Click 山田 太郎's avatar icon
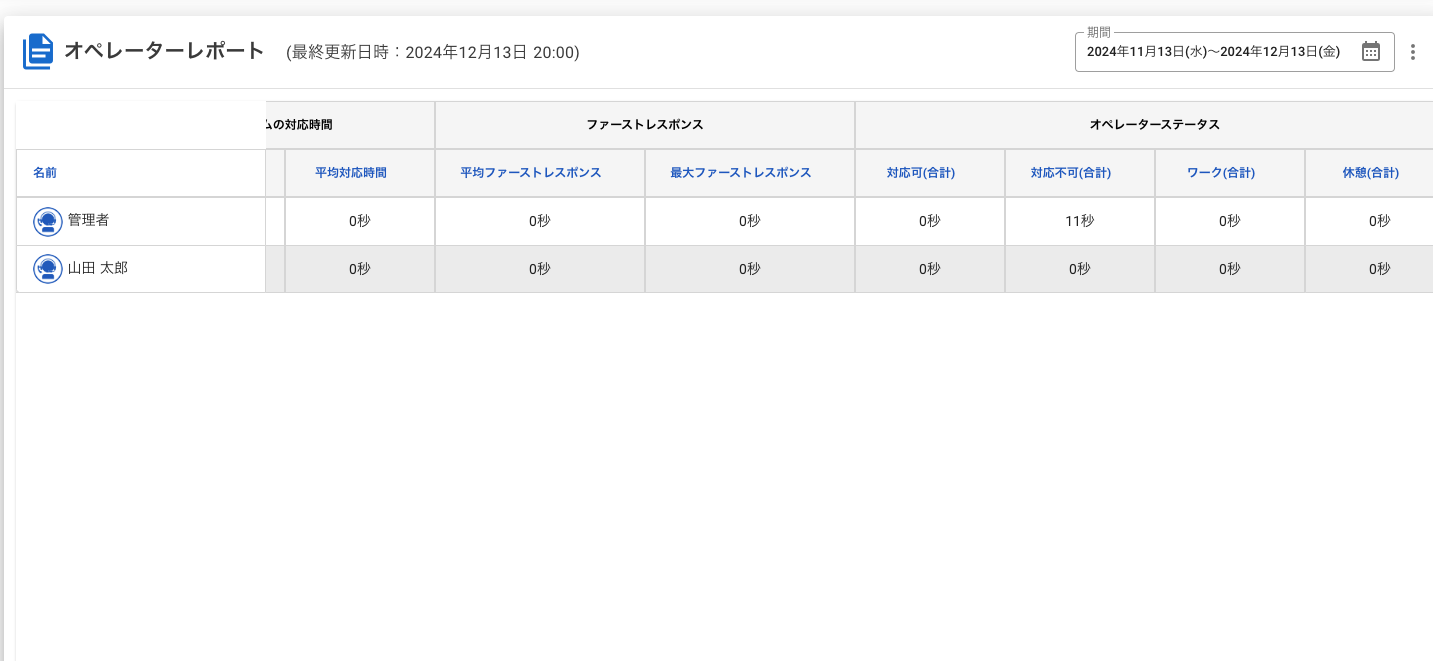The height and width of the screenshot is (661, 1433). pyautogui.click(x=48, y=268)
